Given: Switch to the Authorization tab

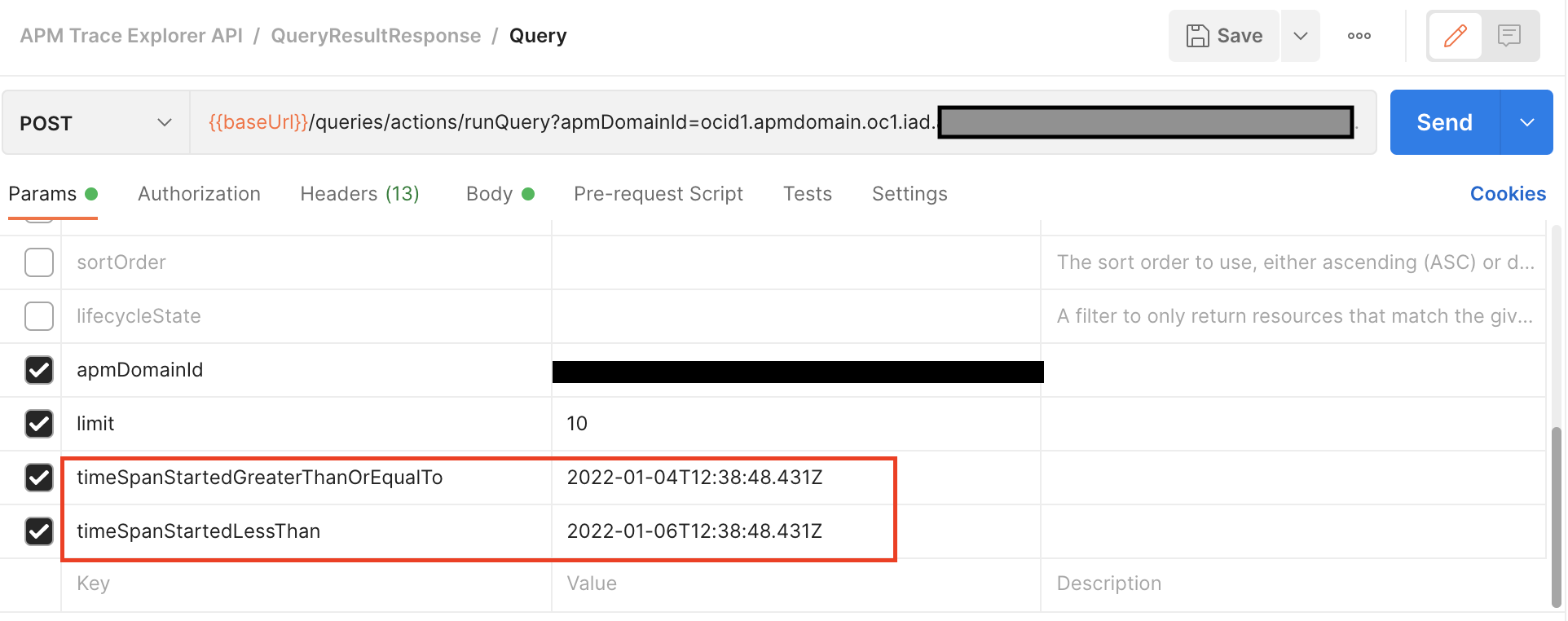Looking at the screenshot, I should click(x=199, y=194).
